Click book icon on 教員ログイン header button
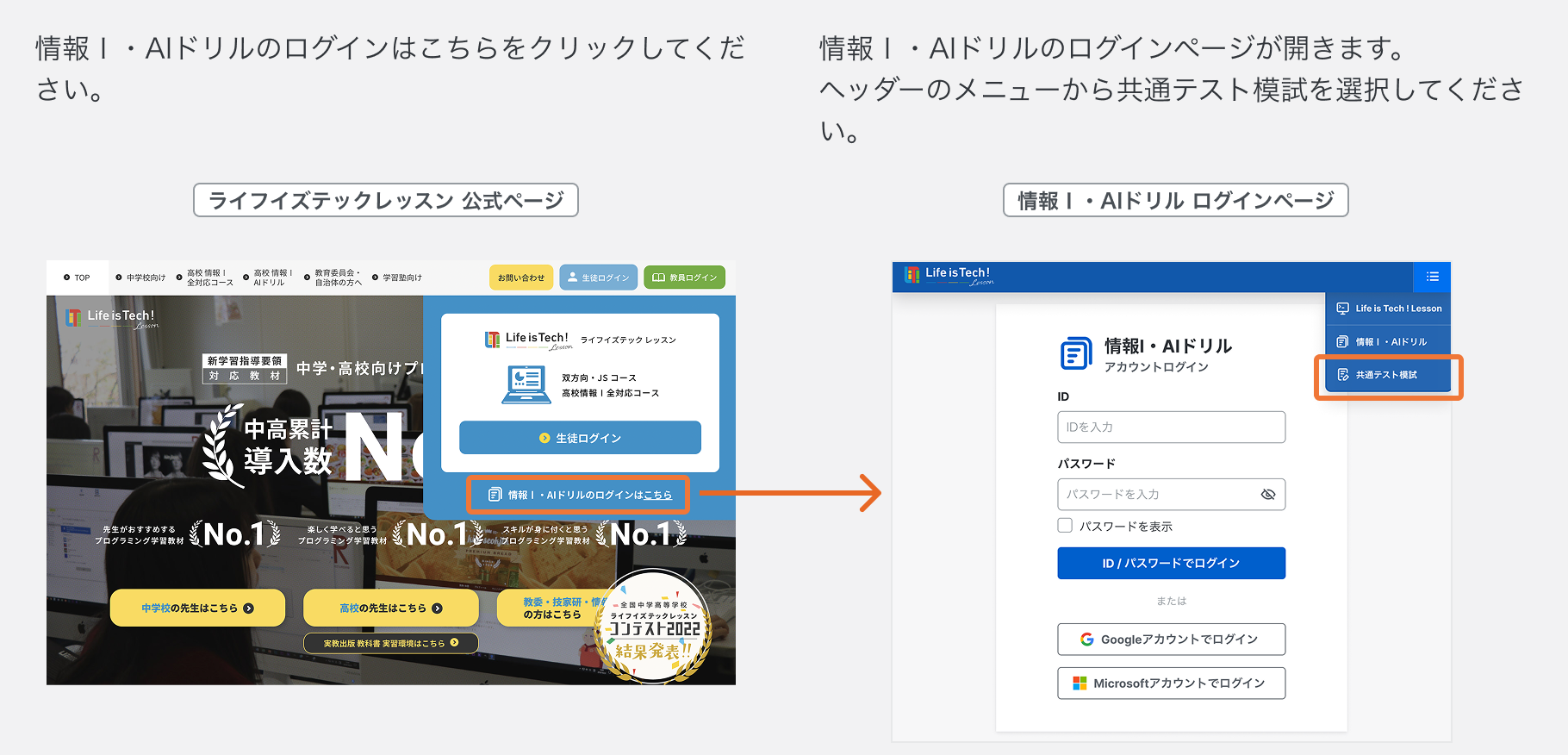This screenshot has width=1568, height=755. pyautogui.click(x=658, y=278)
